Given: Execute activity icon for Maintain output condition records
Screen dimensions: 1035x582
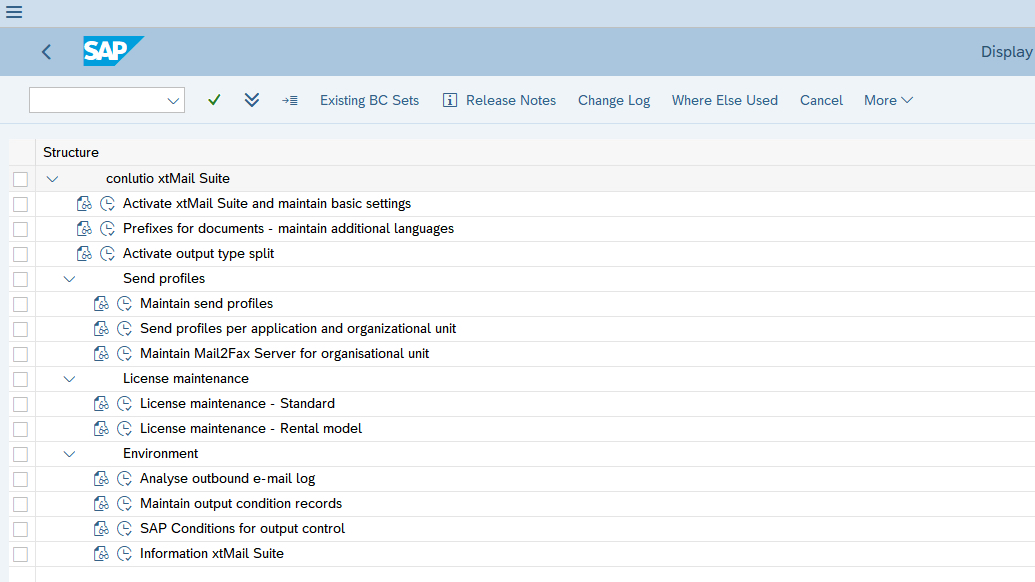Looking at the screenshot, I should (125, 503).
